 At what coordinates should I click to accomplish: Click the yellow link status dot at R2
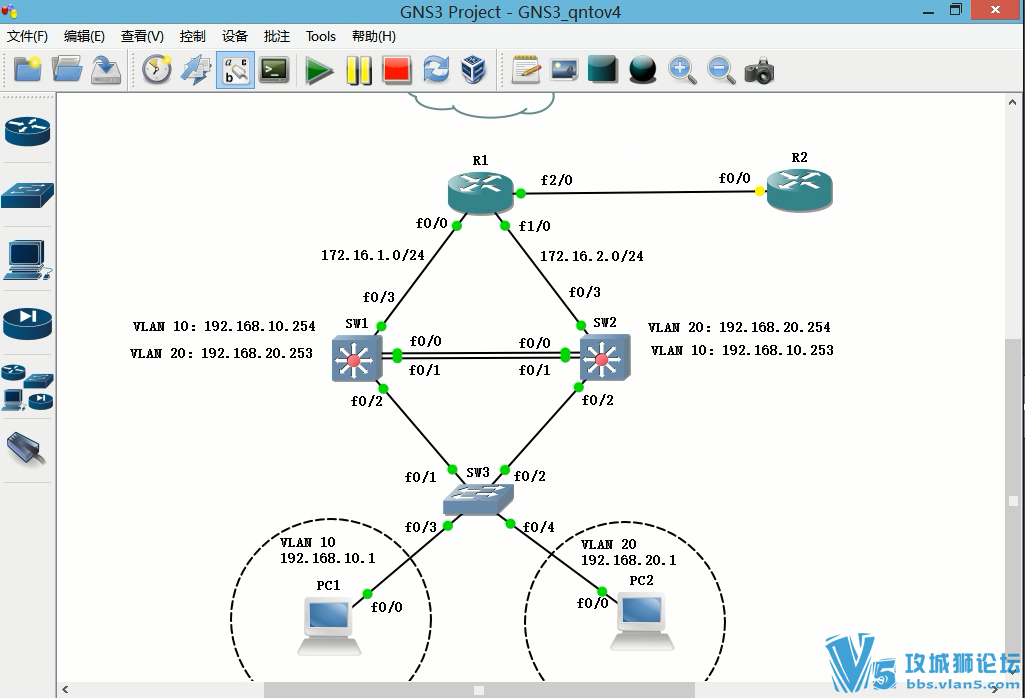[x=759, y=191]
